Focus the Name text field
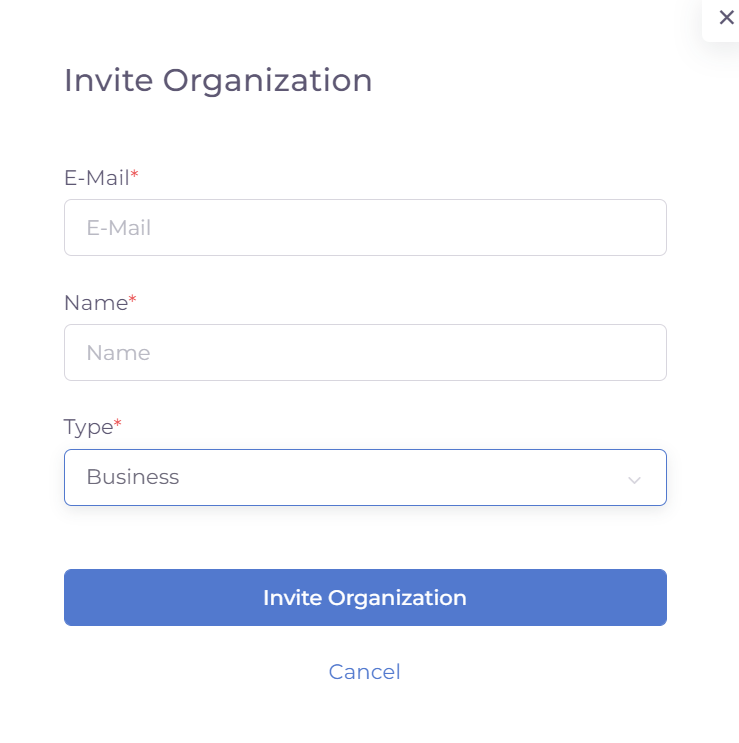 point(365,352)
